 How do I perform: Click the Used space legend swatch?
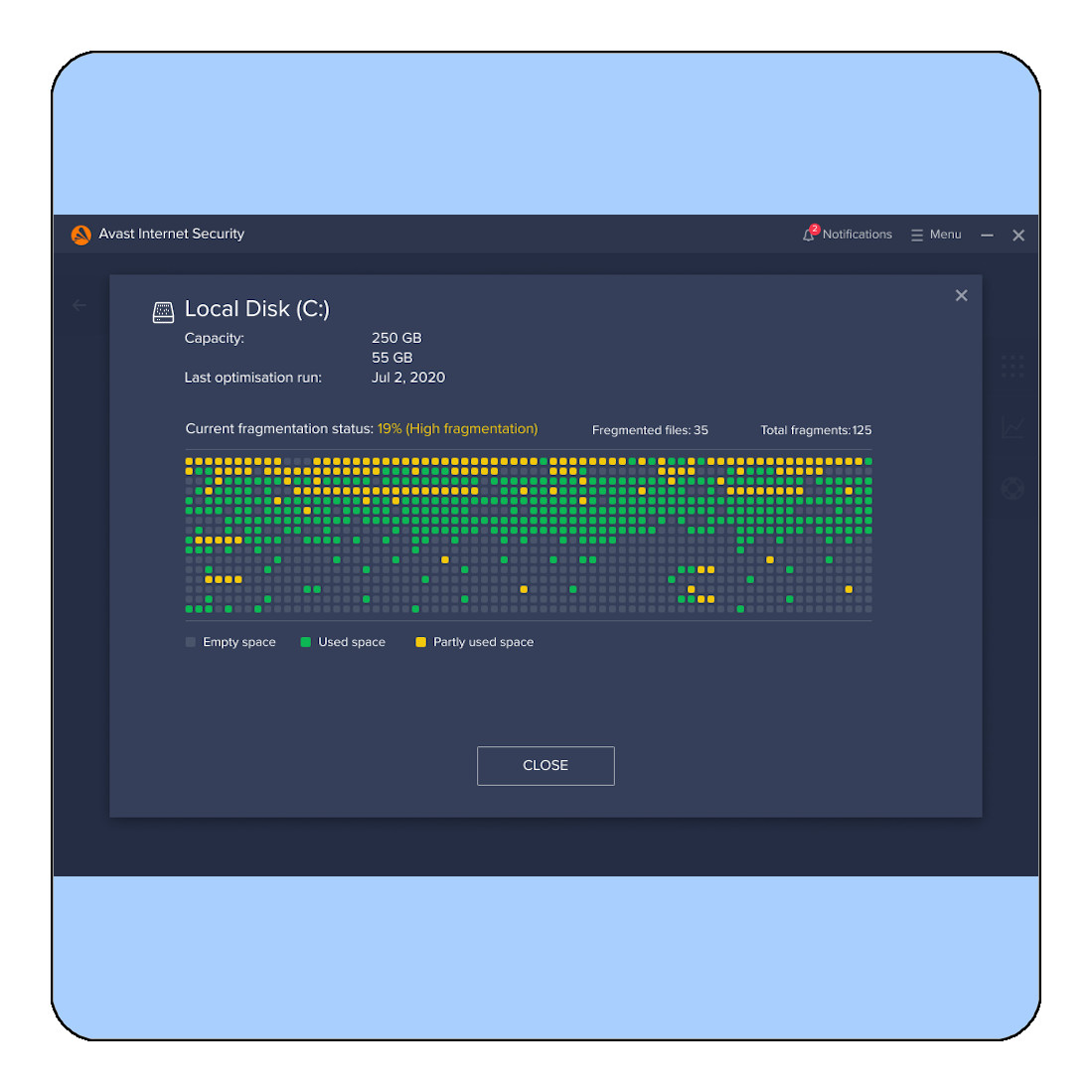click(305, 642)
